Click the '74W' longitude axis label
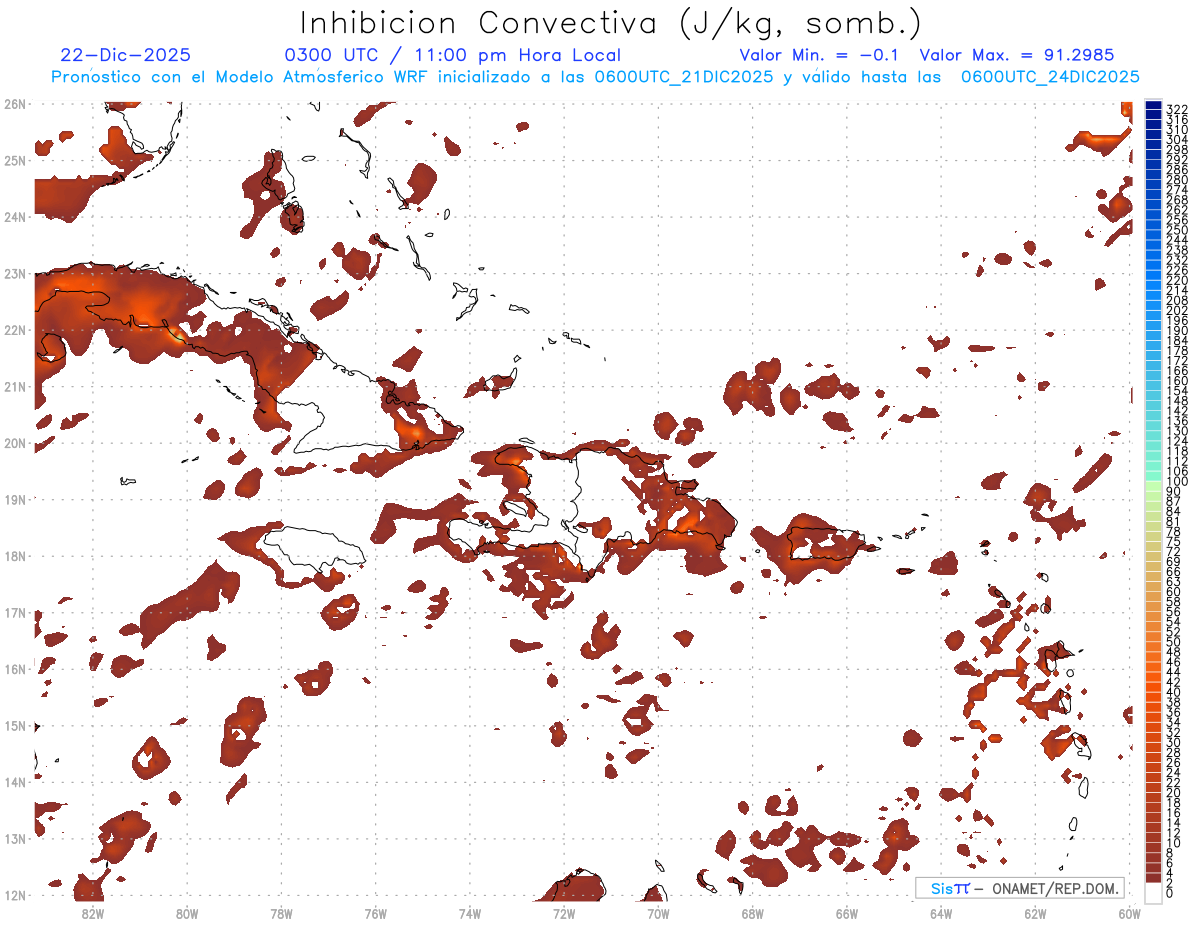Viewport: 1200px width, 927px height. (469, 913)
